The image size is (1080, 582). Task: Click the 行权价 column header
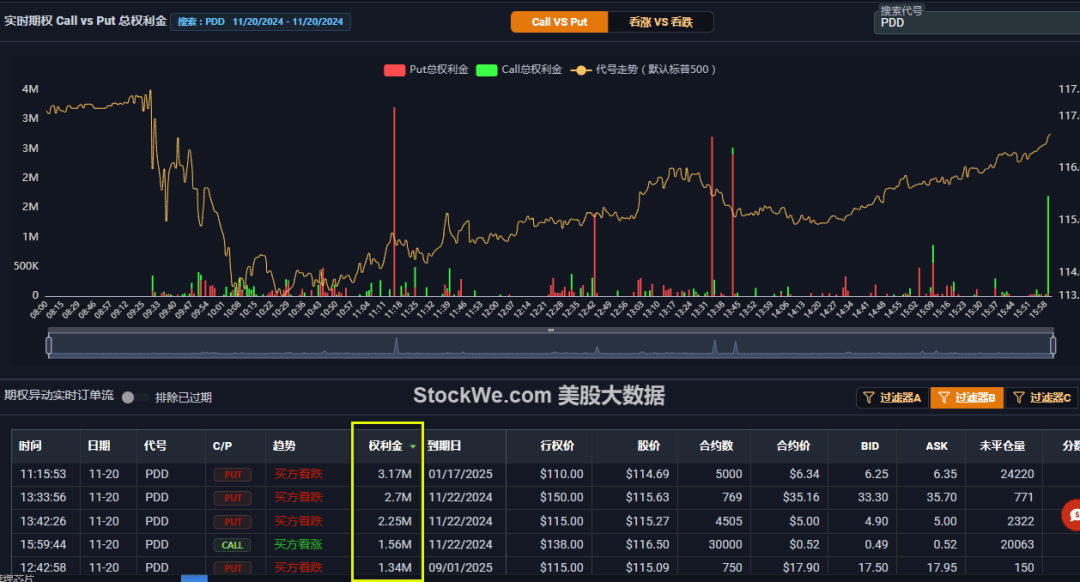[557, 446]
